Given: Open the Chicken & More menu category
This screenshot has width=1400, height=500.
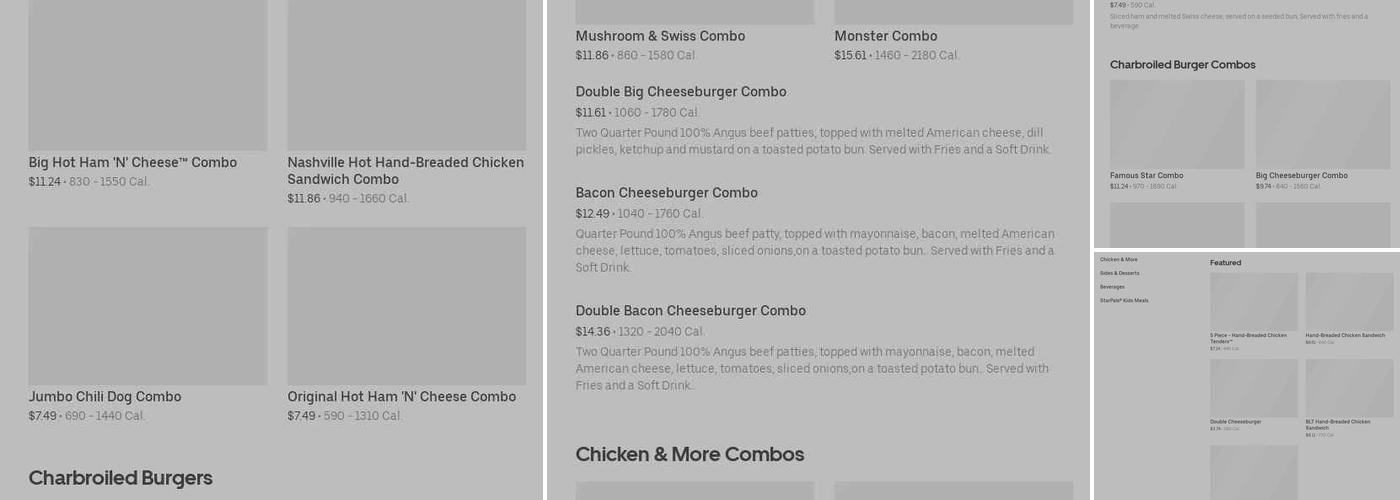Looking at the screenshot, I should click(x=1118, y=260).
